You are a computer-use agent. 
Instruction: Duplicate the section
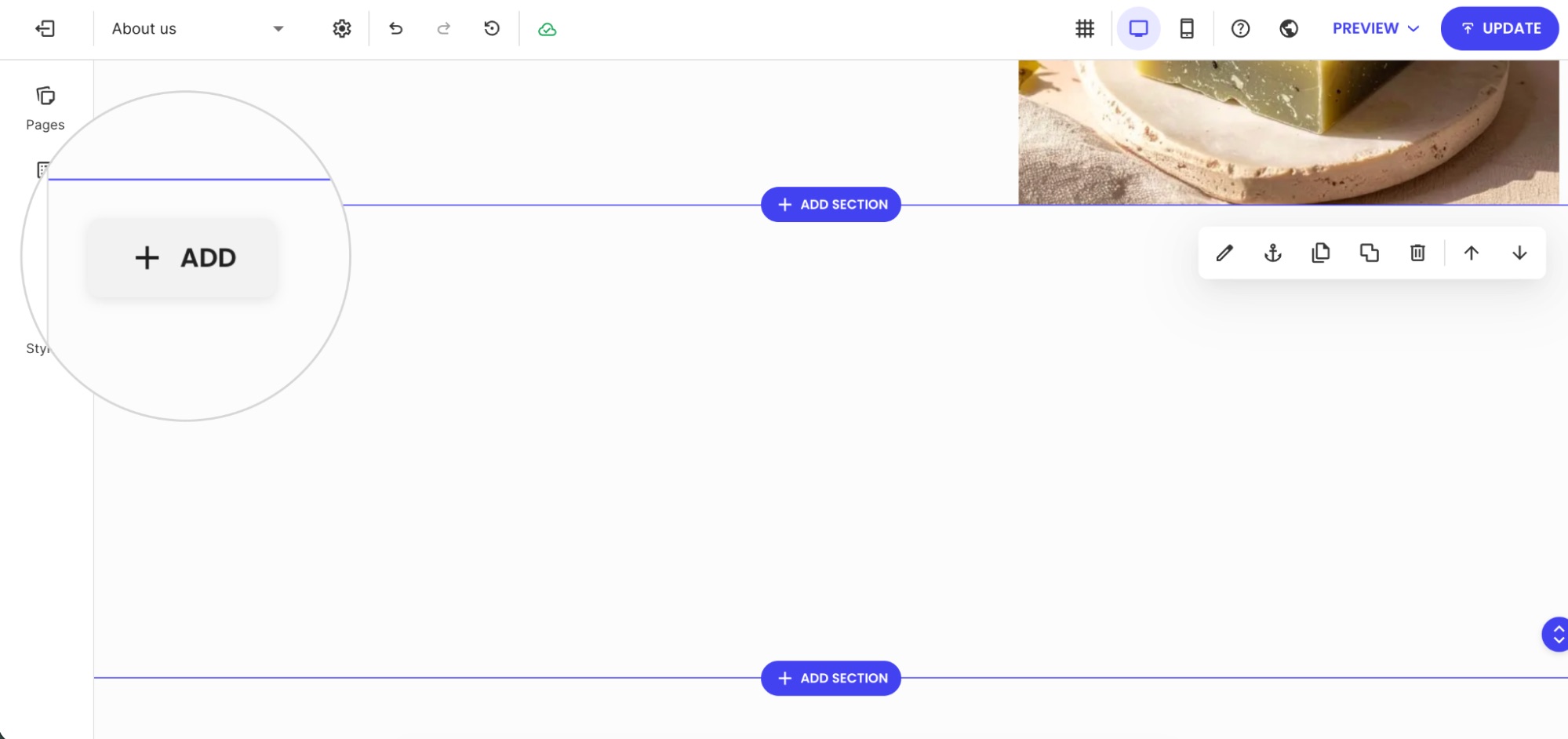point(1370,253)
